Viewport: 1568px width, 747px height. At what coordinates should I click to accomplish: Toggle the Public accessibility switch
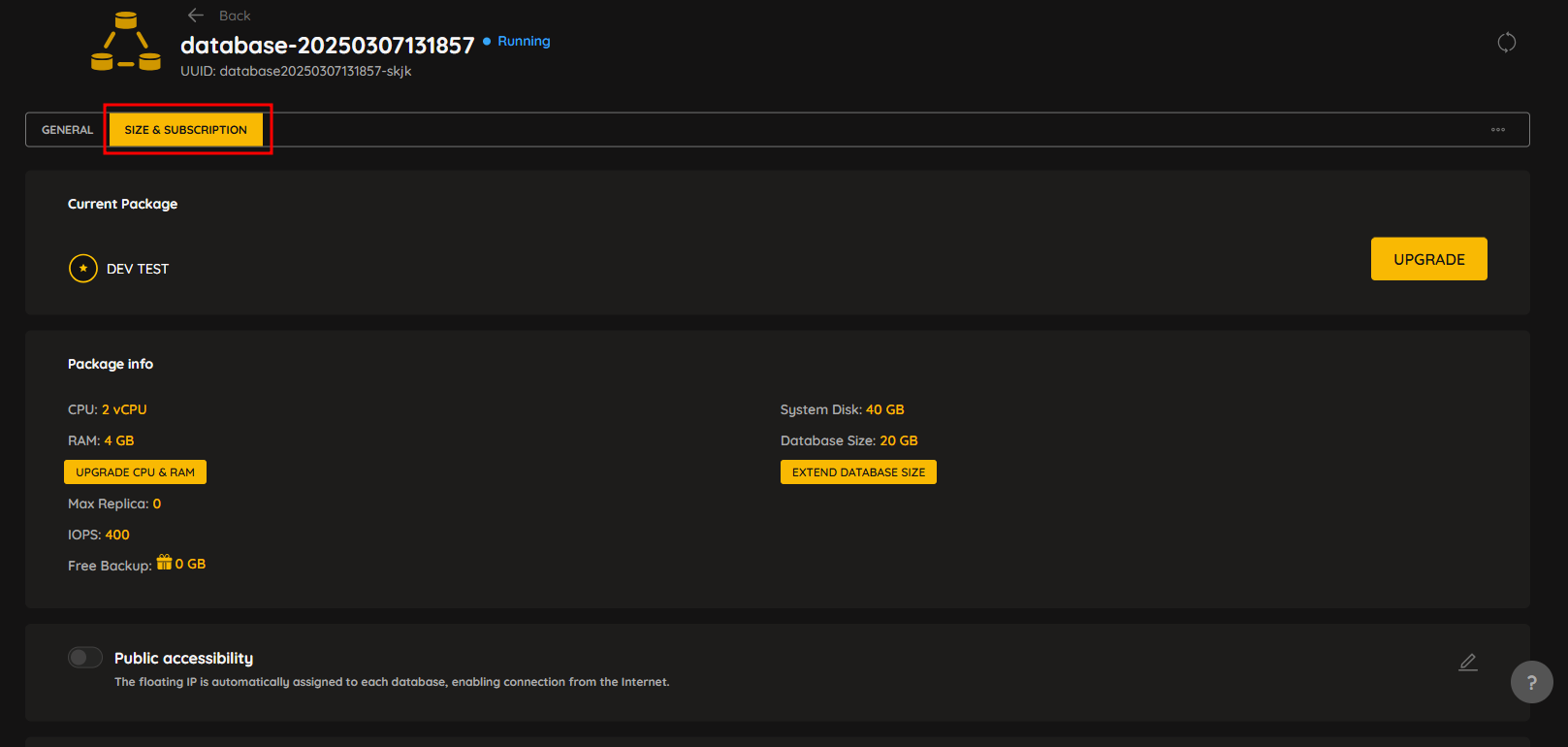pyautogui.click(x=85, y=658)
